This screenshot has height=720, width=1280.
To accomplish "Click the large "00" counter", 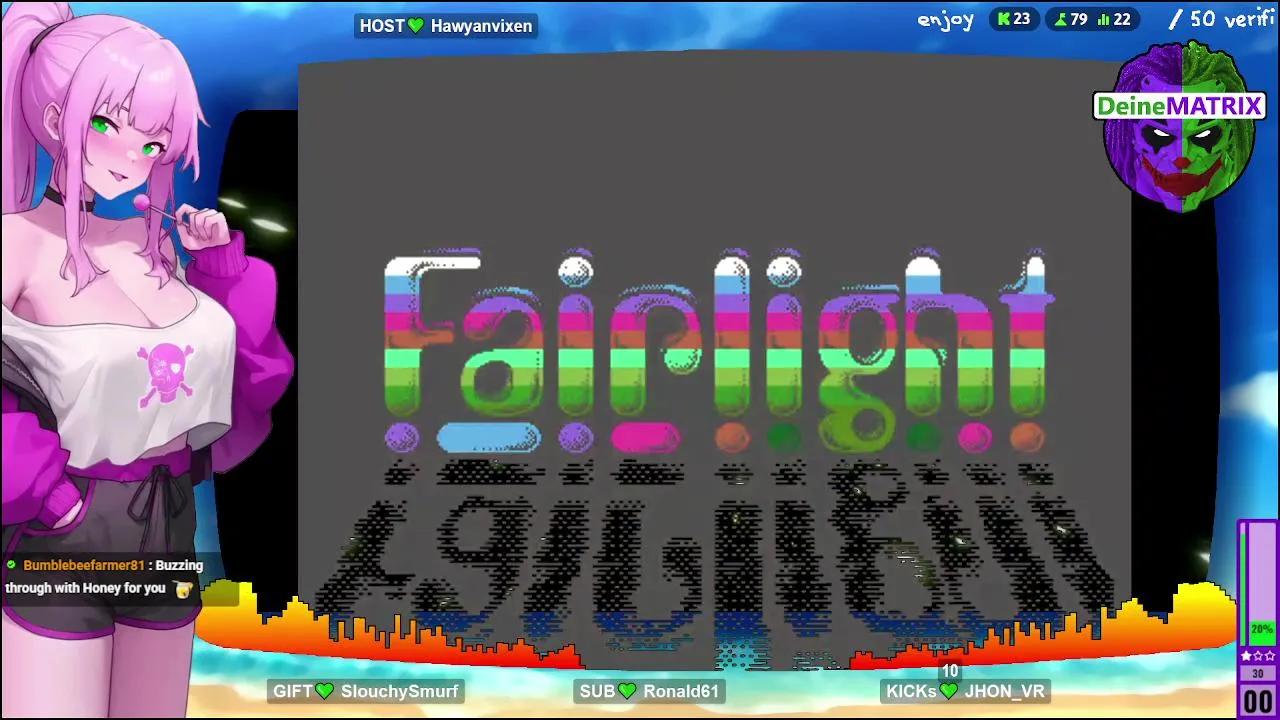I will tap(1258, 699).
